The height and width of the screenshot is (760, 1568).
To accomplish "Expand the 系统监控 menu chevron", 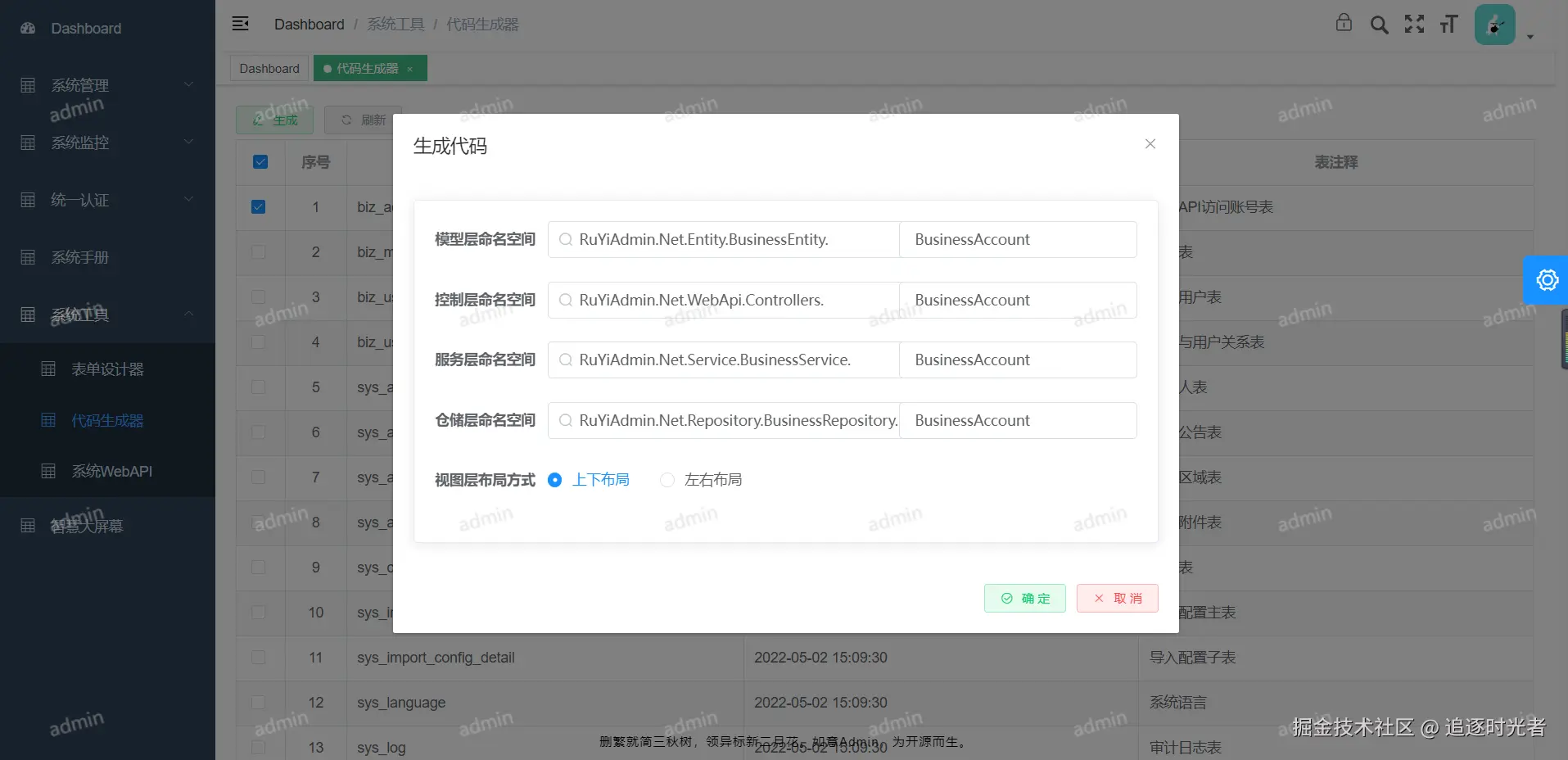I will click(189, 142).
